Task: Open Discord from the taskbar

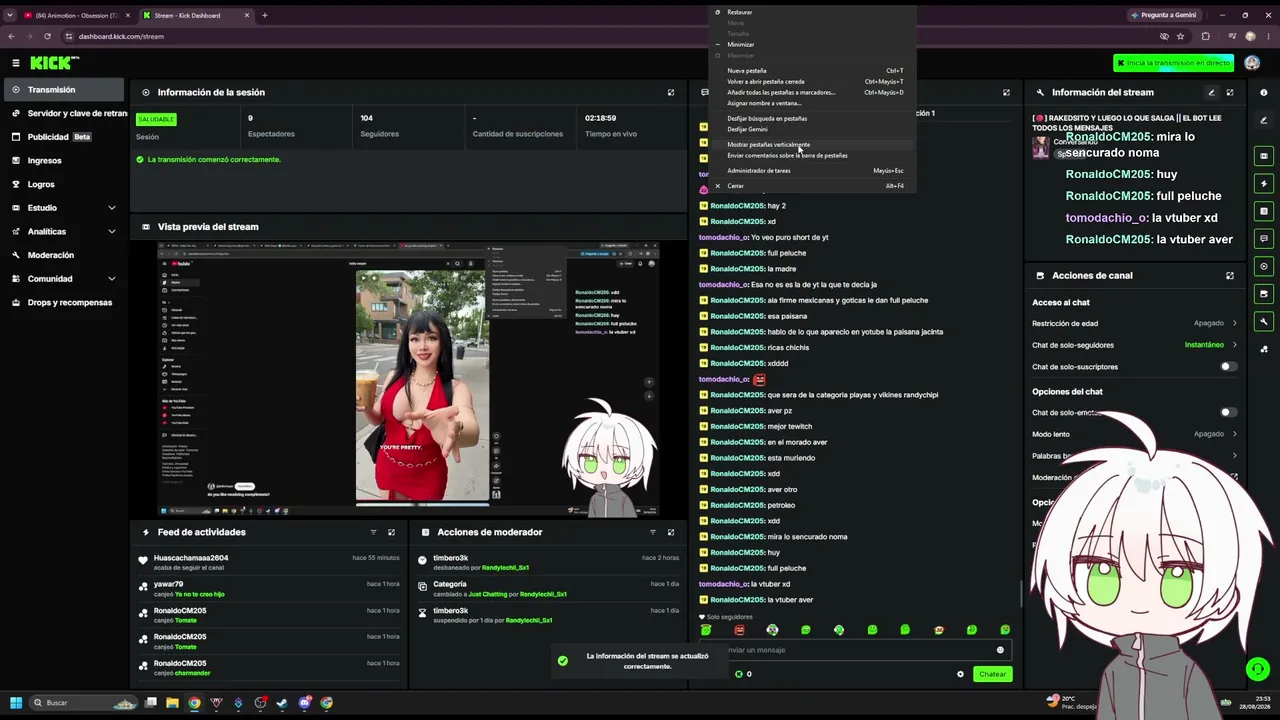Action: click(x=304, y=702)
